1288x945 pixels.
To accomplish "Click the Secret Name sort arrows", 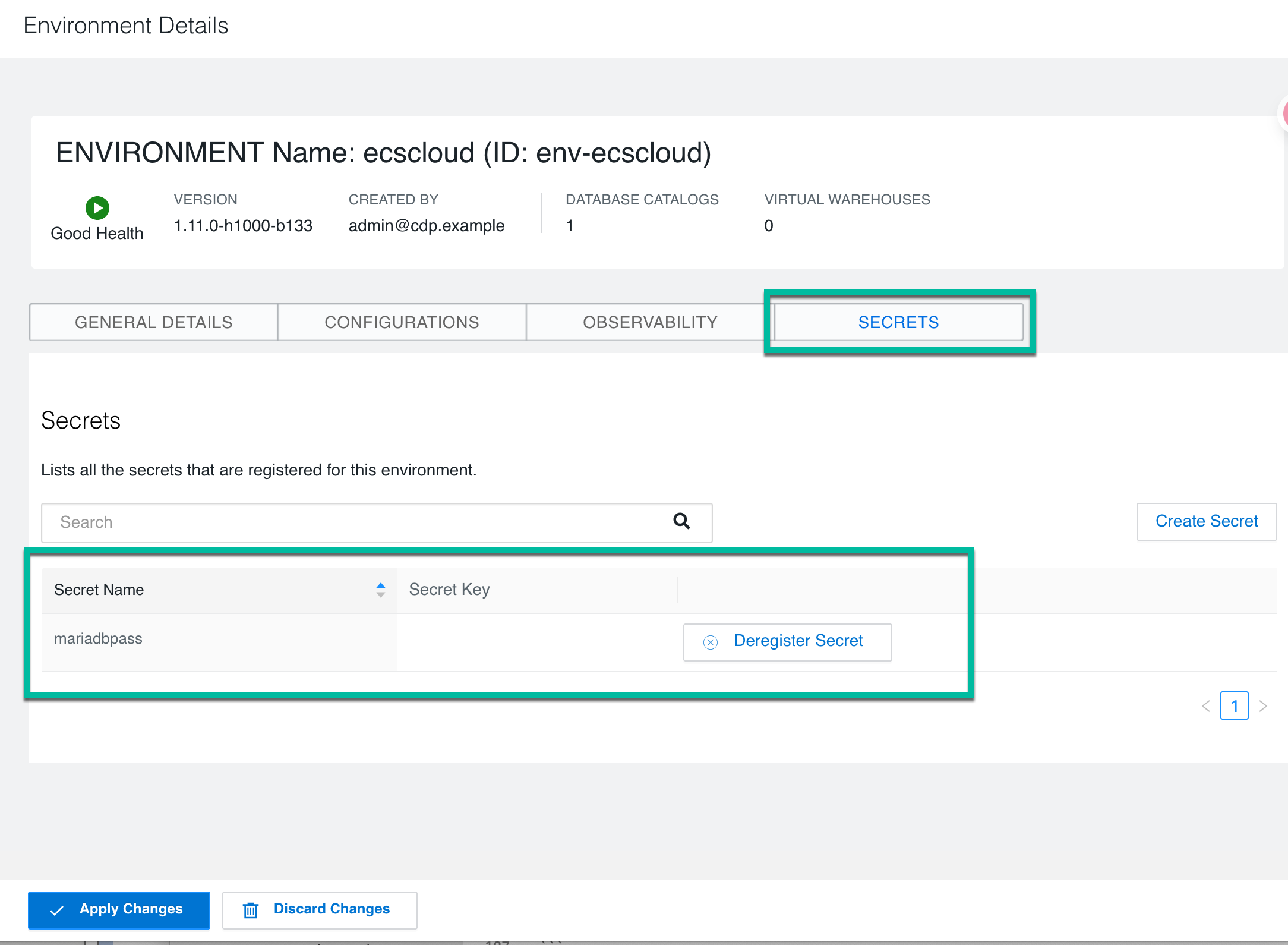I will point(381,590).
